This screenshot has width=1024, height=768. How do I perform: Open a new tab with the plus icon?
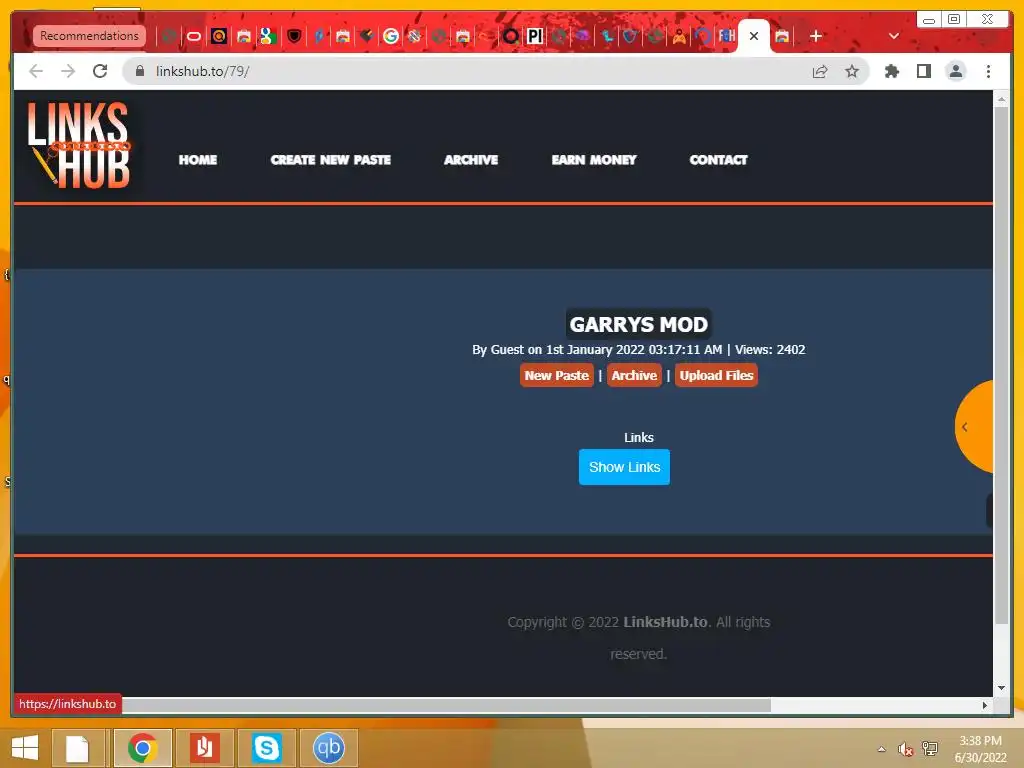point(816,36)
